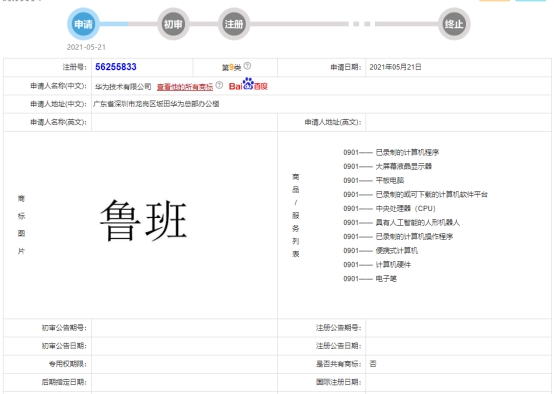Open the help icon next to 第9类

point(247,66)
